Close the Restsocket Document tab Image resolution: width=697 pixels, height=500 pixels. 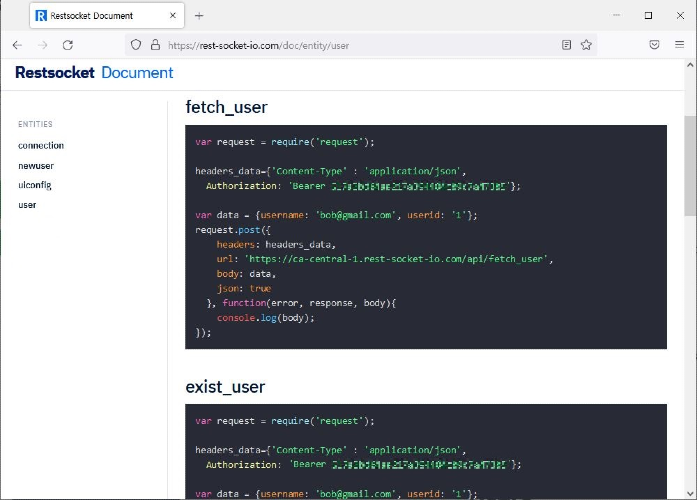pos(174,16)
